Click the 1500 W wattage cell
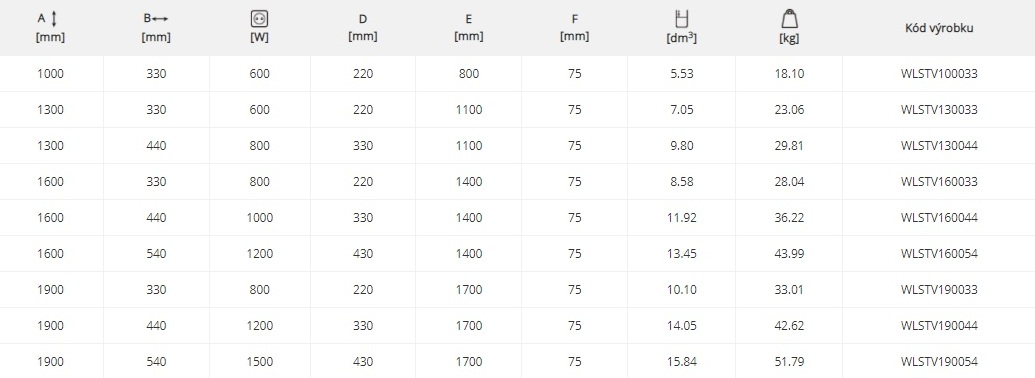The height and width of the screenshot is (378, 1035). 259,362
